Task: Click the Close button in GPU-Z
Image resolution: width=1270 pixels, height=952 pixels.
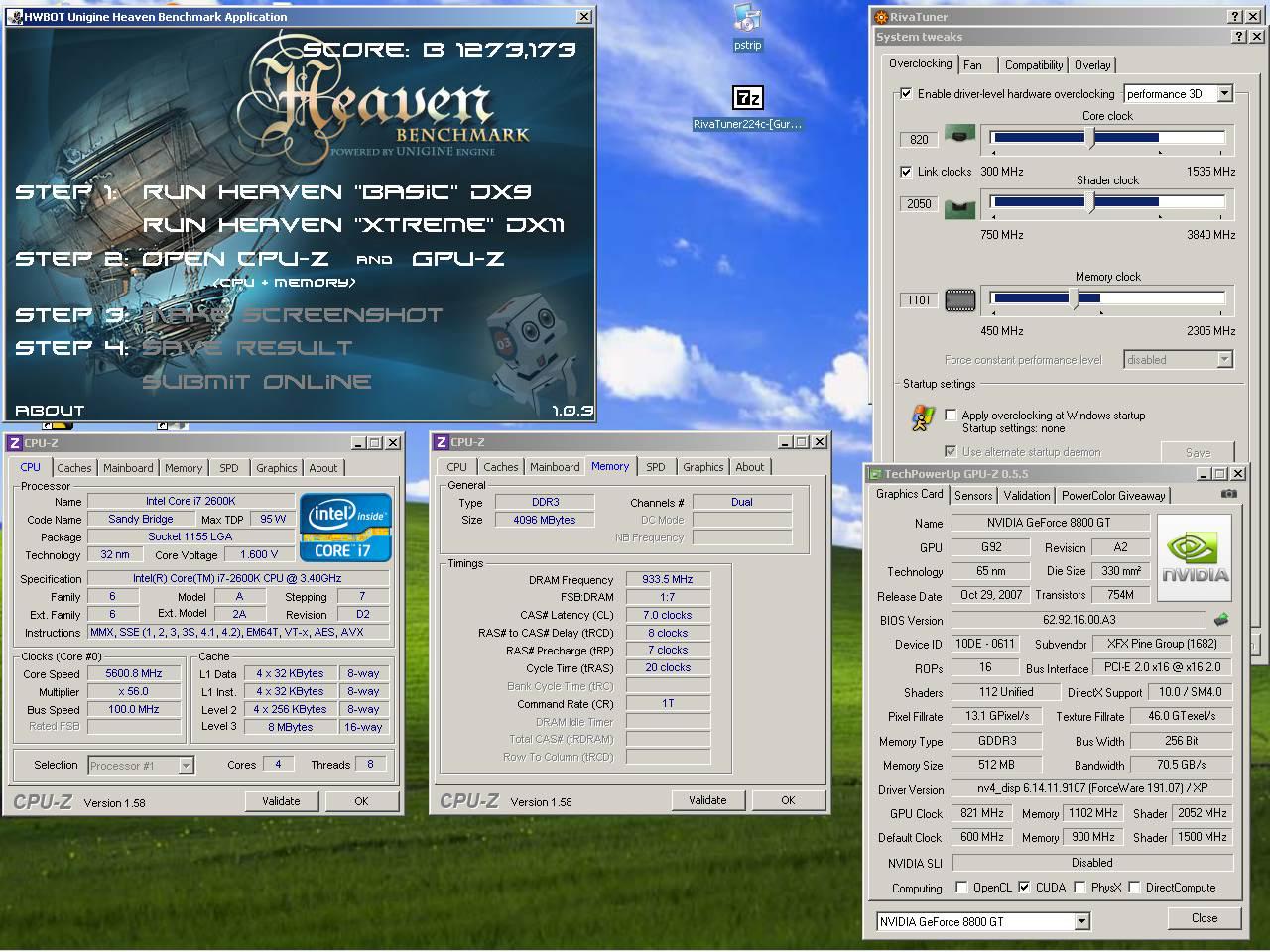Action: pyautogui.click(x=1205, y=918)
